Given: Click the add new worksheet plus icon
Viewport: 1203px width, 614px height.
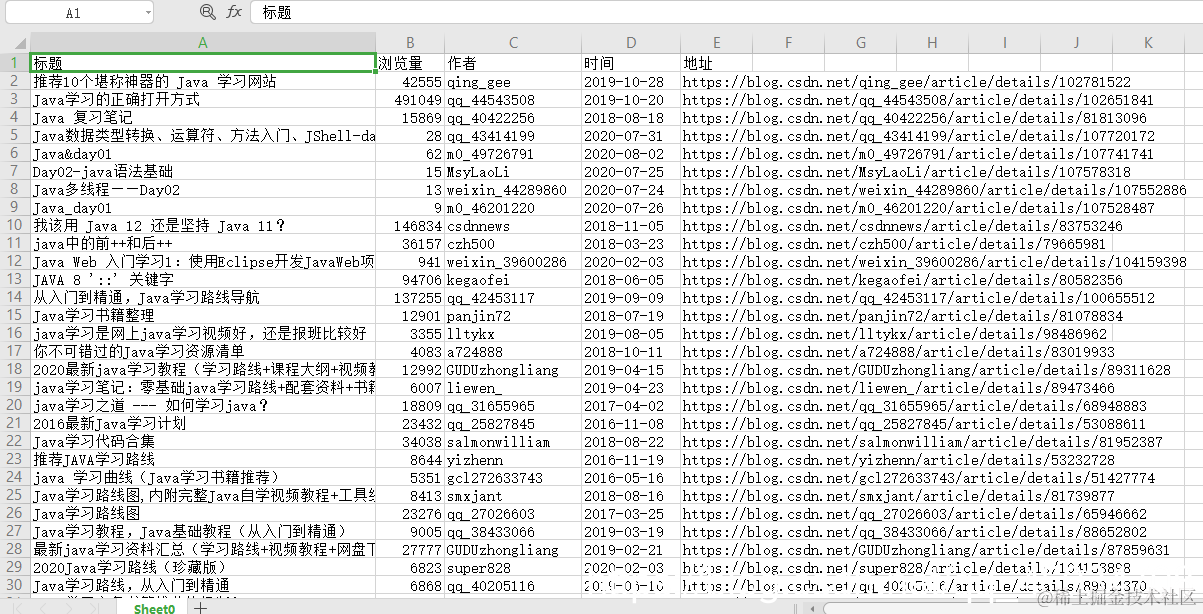Looking at the screenshot, I should click(198, 607).
